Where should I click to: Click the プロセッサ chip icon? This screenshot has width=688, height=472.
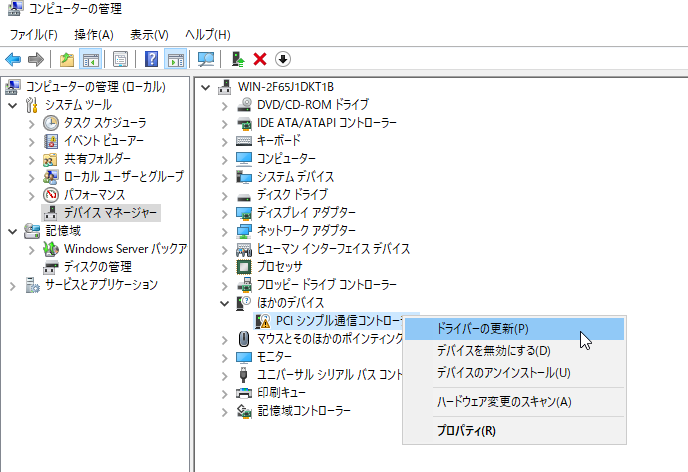244,267
